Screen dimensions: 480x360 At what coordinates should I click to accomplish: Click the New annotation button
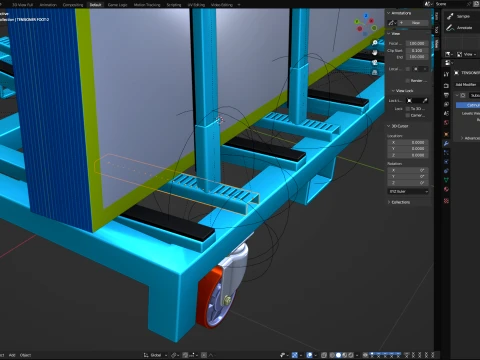coord(413,23)
